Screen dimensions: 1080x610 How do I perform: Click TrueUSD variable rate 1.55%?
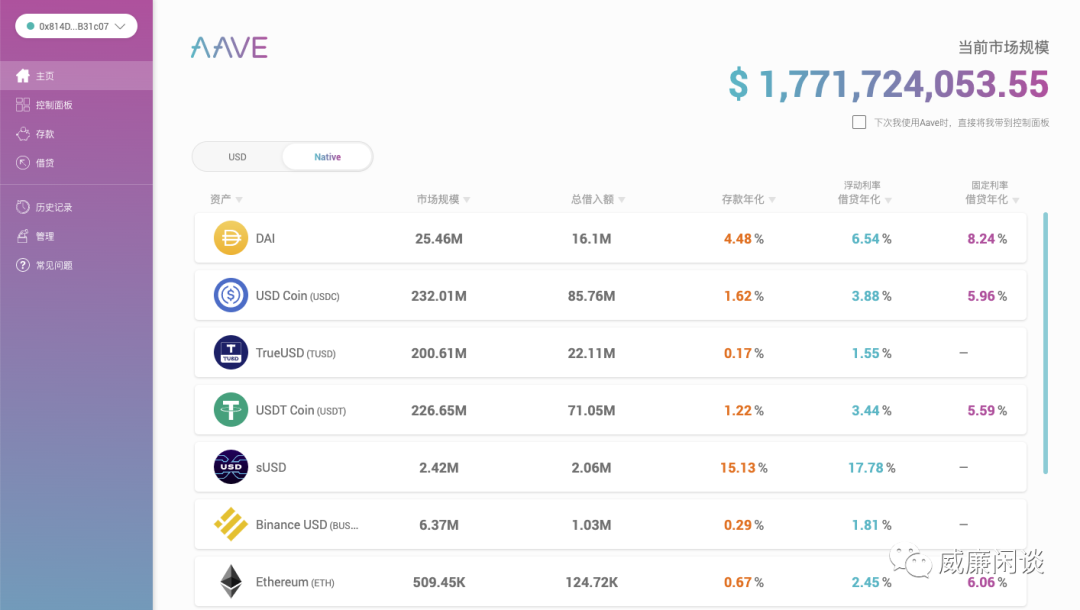tap(871, 353)
